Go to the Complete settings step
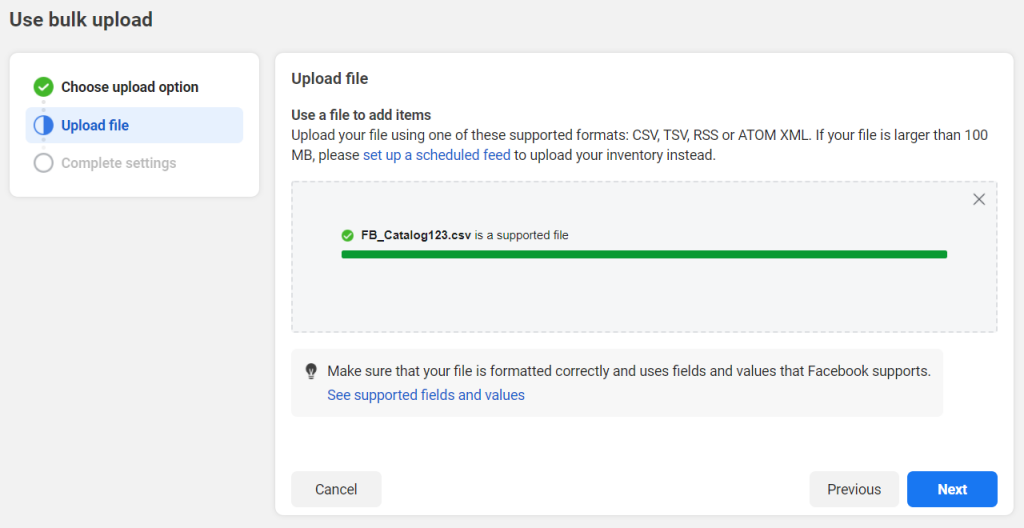Image resolution: width=1024 pixels, height=528 pixels. coord(119,163)
